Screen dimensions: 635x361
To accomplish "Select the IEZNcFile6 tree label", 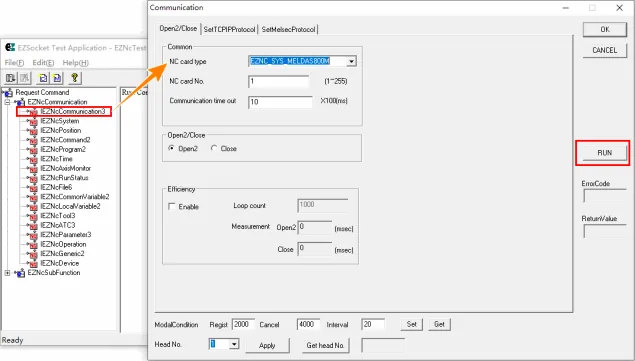I will click(x=56, y=188).
